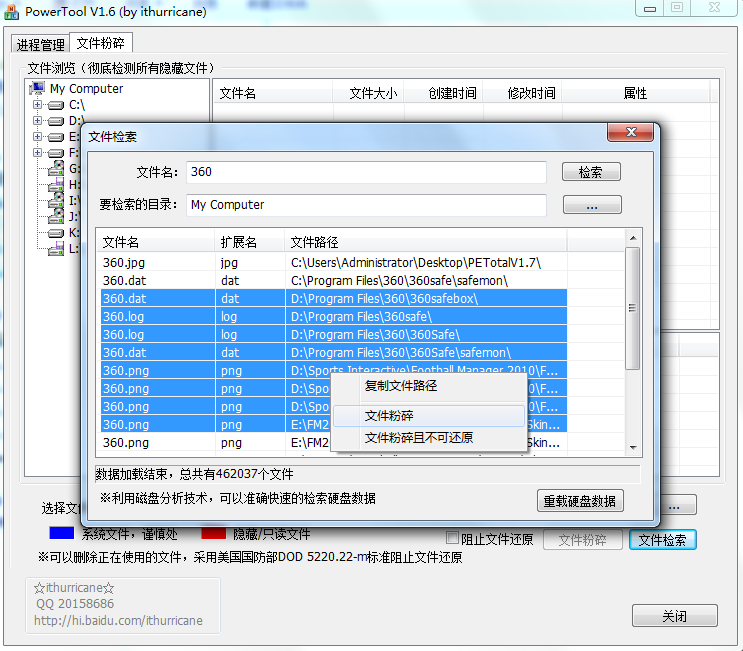
Task: Select 360.log row in D:\Program Files\360safe\
Action: pos(334,316)
